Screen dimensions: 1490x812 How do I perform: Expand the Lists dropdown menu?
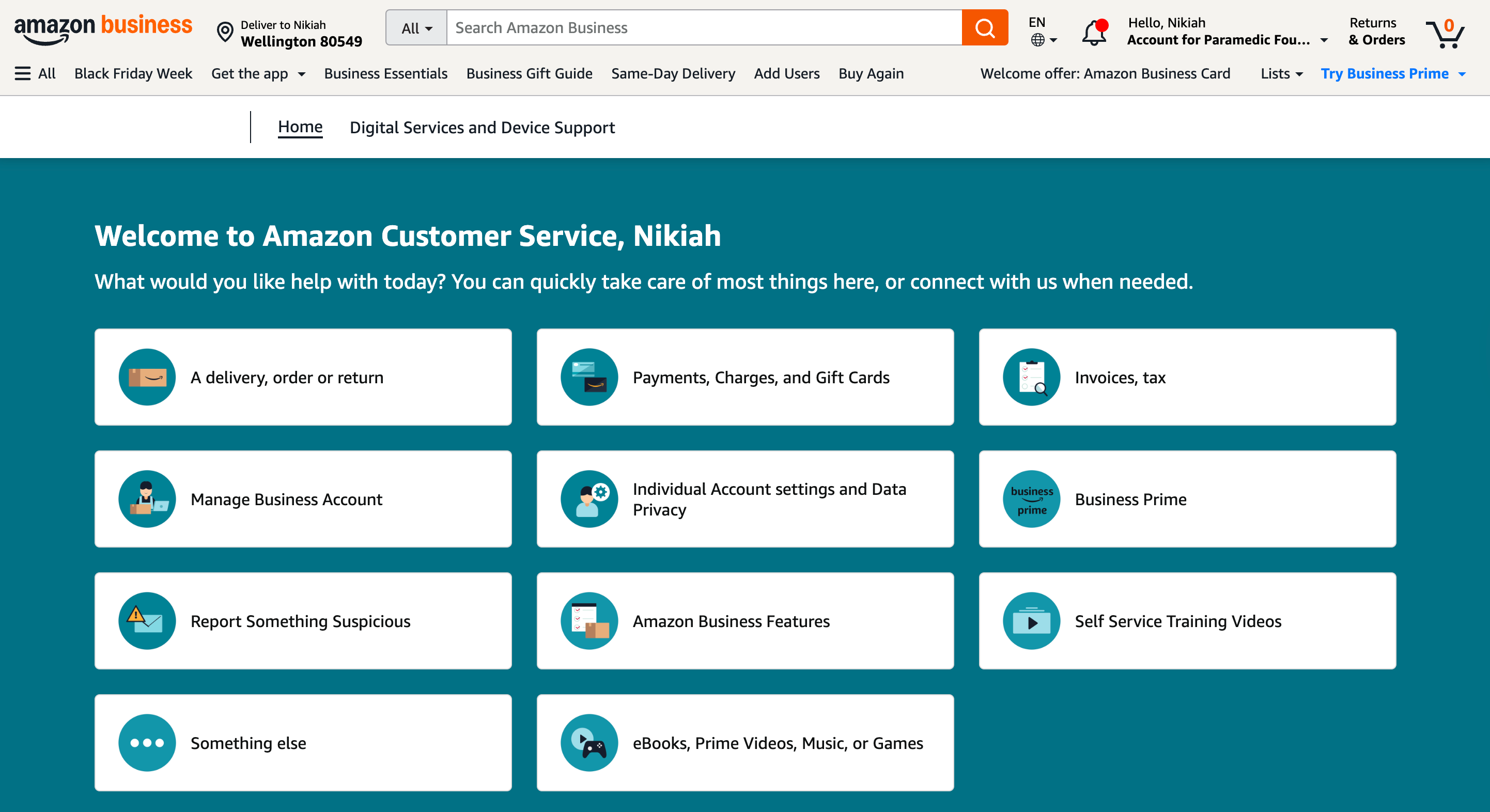coord(1281,73)
